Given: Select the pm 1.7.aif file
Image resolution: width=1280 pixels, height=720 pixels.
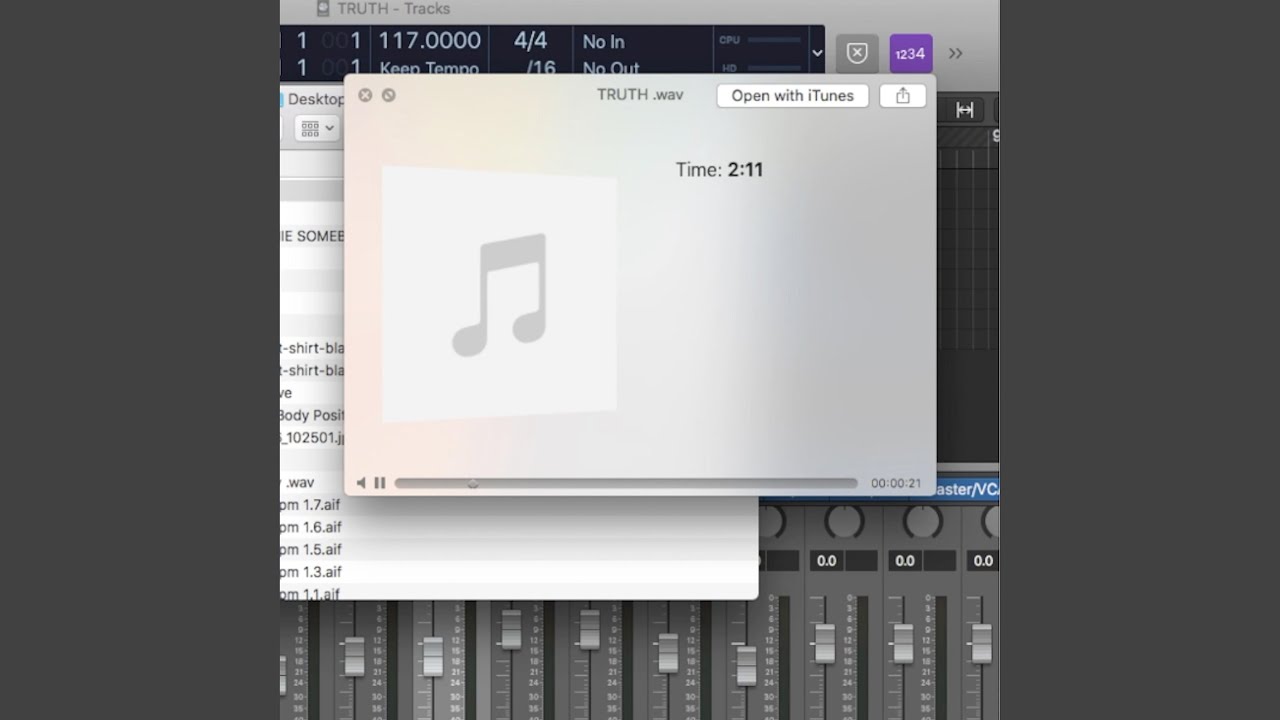Looking at the screenshot, I should [x=311, y=505].
